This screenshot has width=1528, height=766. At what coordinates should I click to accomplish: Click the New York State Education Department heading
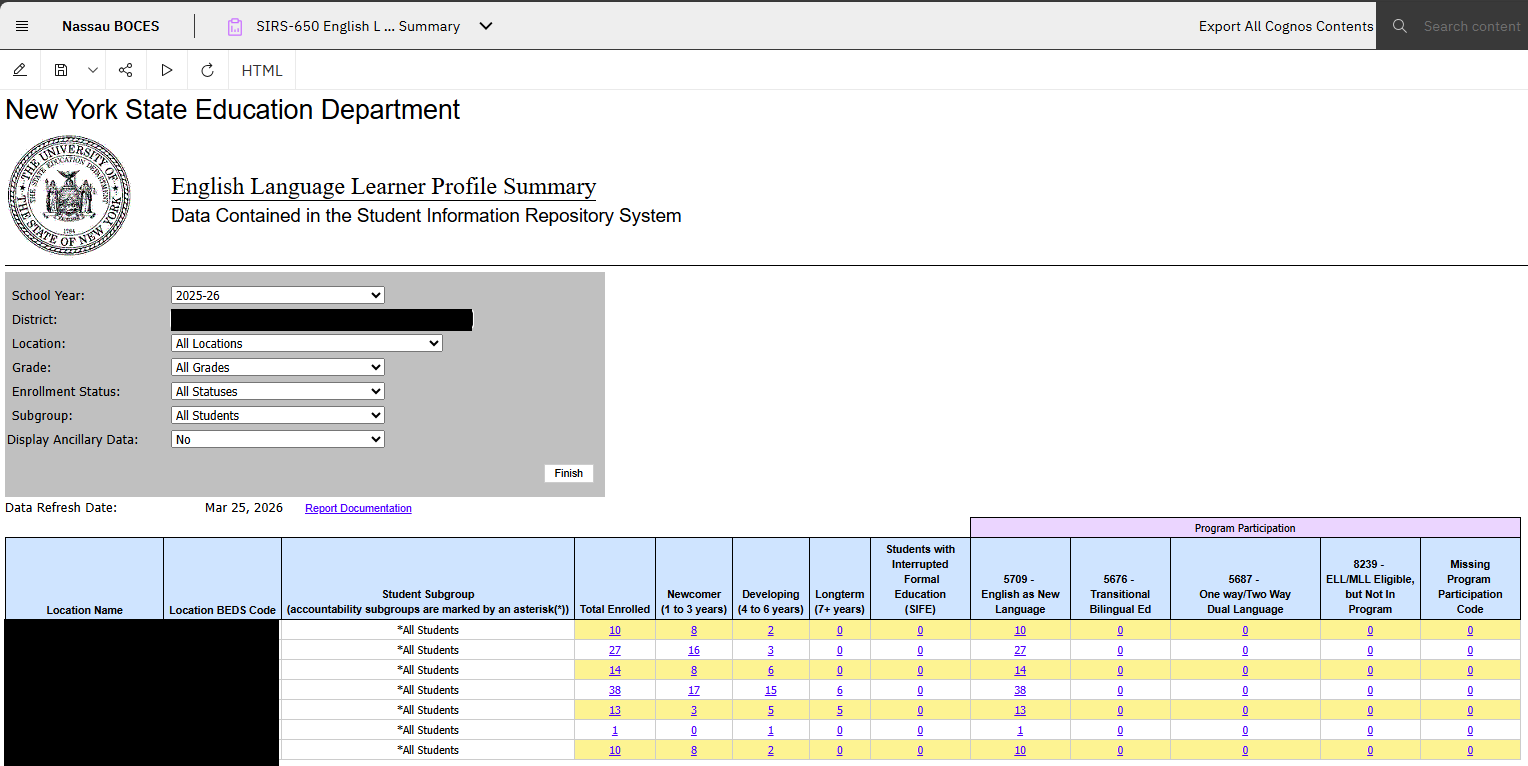click(233, 109)
